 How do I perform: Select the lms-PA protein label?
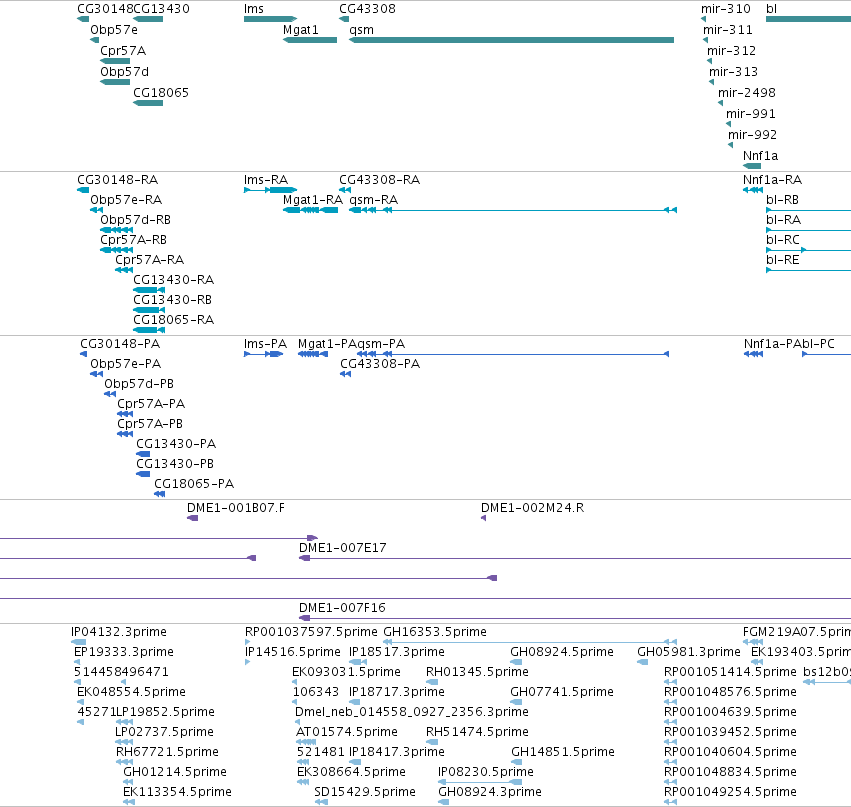tap(265, 344)
